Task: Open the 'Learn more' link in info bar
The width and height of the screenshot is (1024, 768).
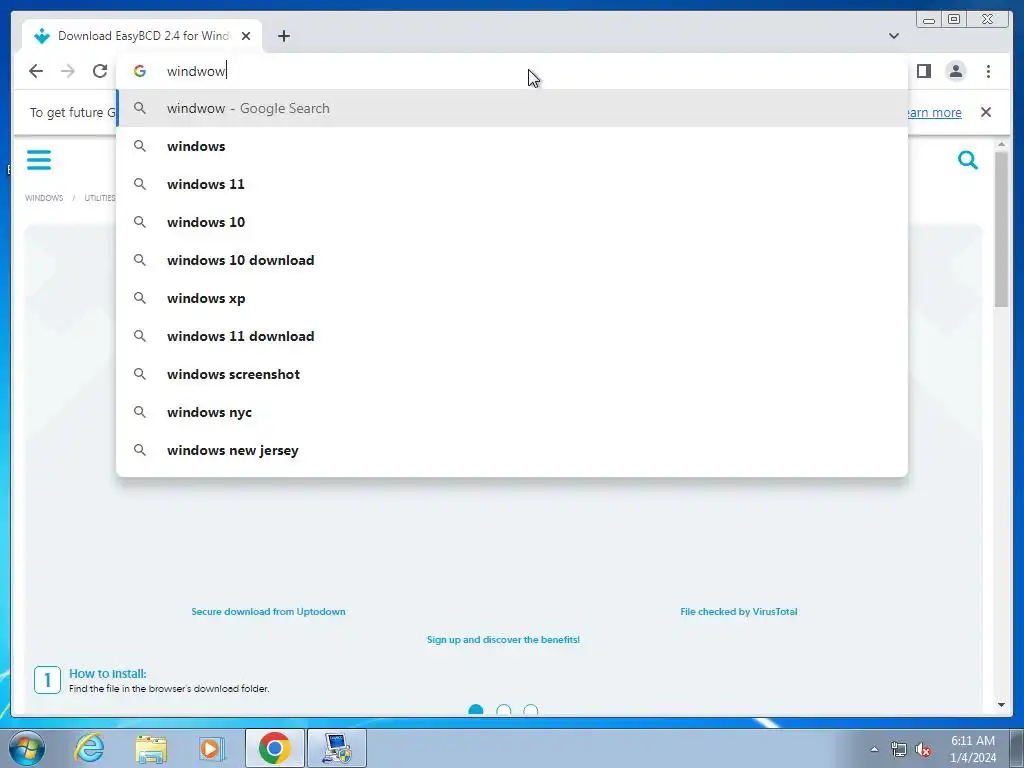Action: [935, 112]
